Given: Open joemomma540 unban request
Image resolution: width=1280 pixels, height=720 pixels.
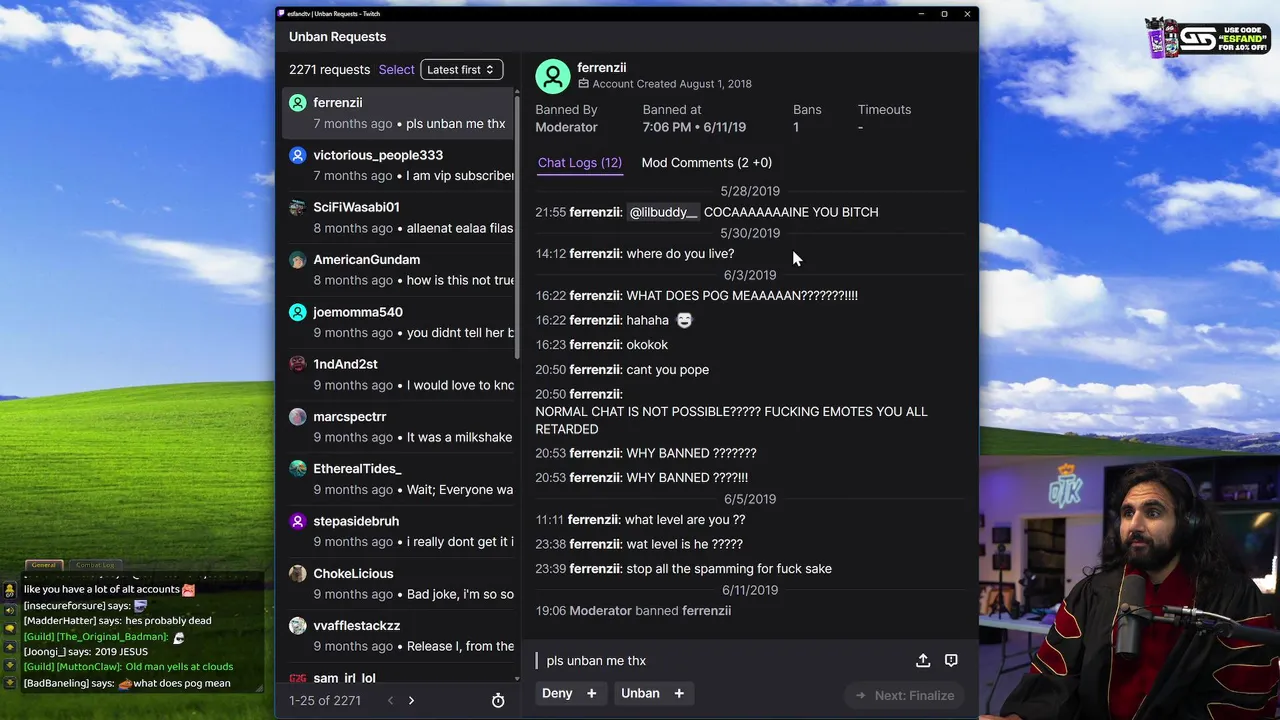Looking at the screenshot, I should [398, 322].
